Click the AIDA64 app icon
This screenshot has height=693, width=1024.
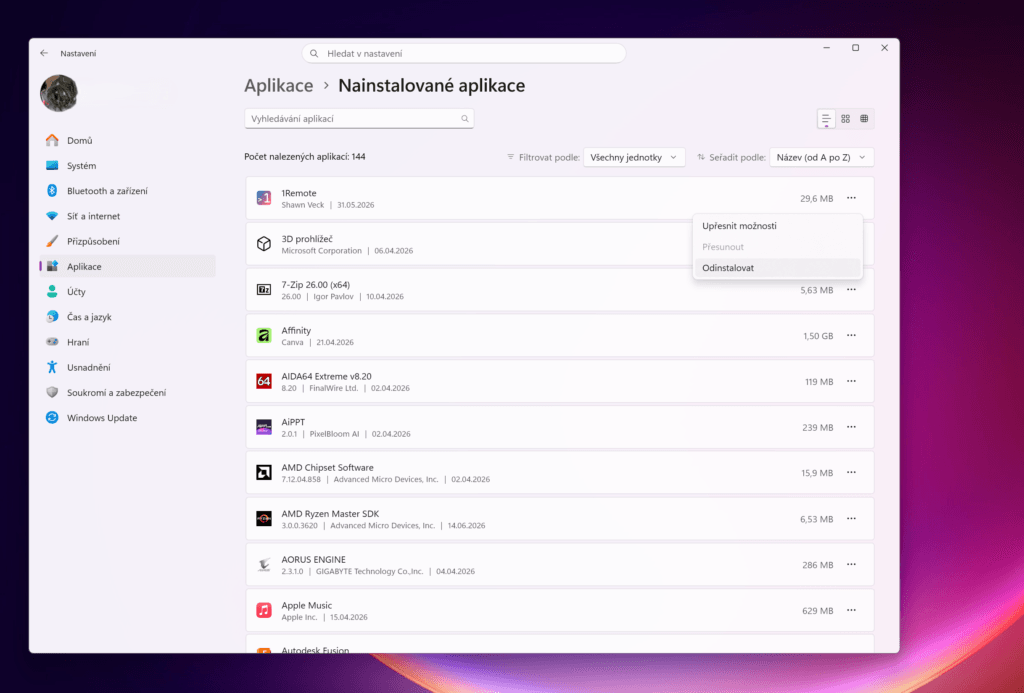coord(264,381)
